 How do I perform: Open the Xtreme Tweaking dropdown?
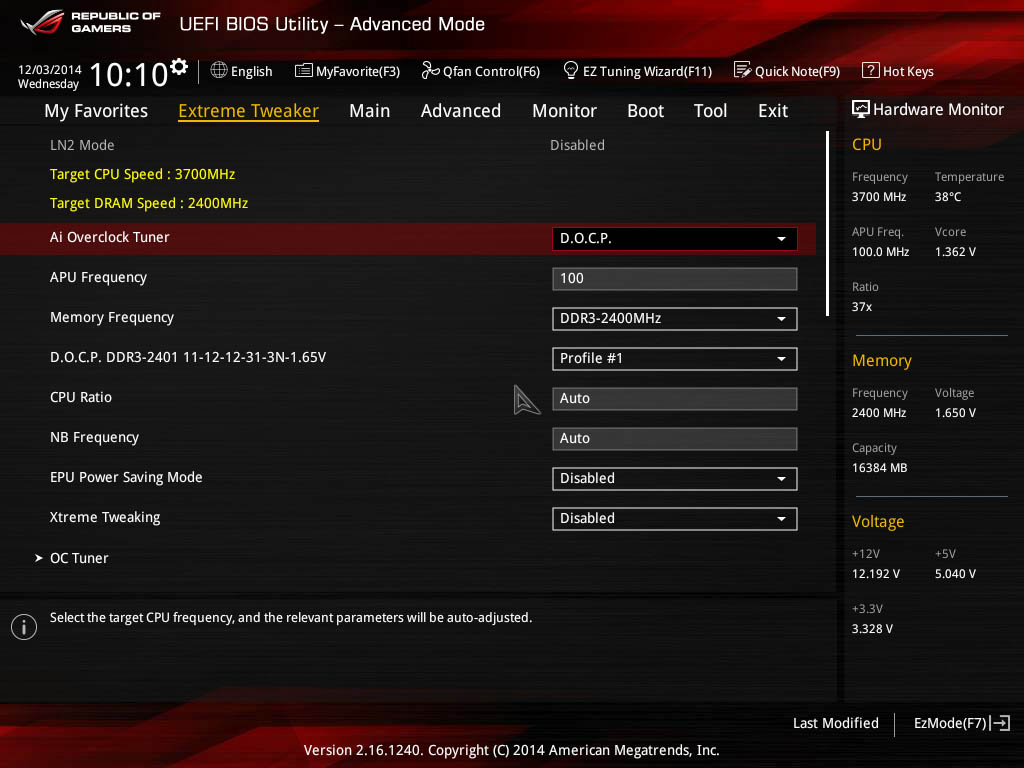click(x=675, y=519)
